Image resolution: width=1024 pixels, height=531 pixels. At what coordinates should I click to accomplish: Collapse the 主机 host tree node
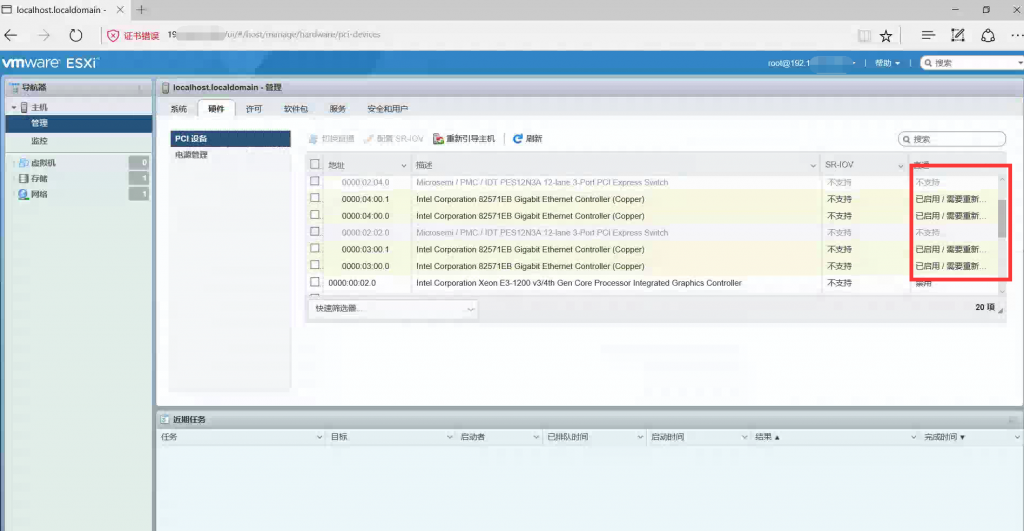click(14, 107)
